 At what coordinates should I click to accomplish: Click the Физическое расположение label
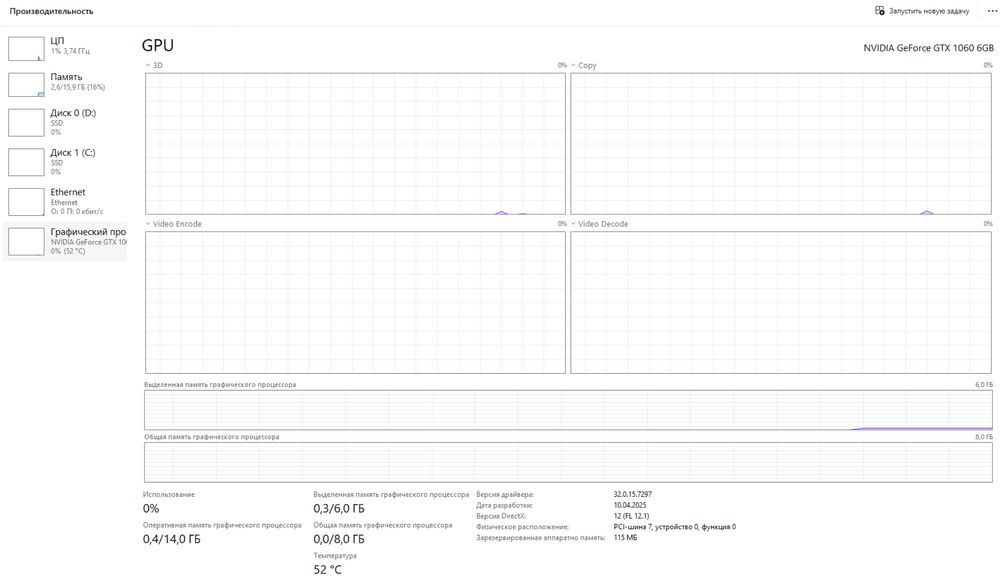pyautogui.click(x=522, y=527)
